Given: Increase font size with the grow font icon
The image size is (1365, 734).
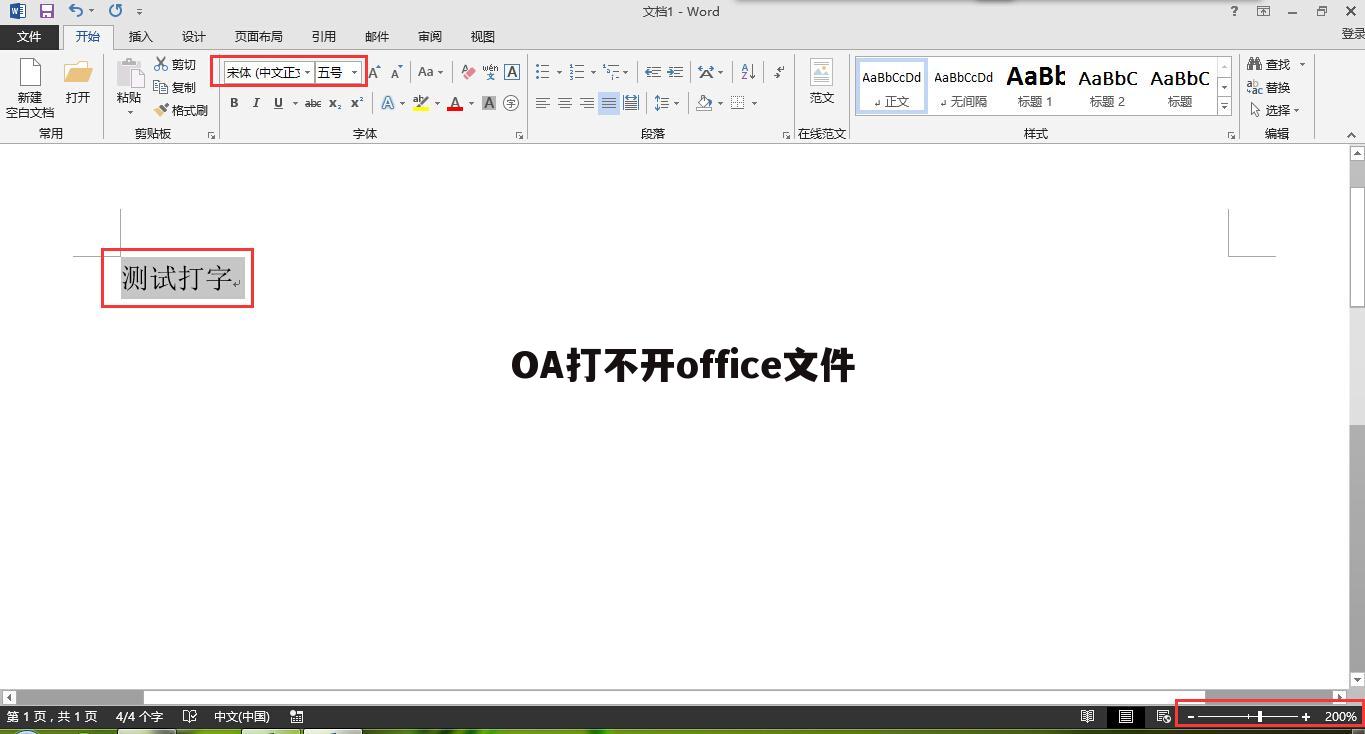Looking at the screenshot, I should [x=374, y=72].
